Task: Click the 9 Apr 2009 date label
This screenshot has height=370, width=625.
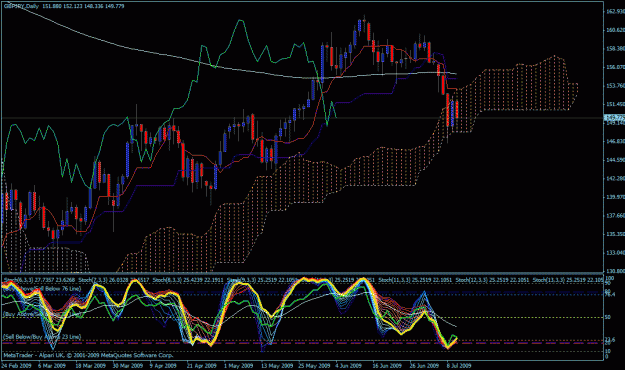Action: pyautogui.click(x=163, y=366)
